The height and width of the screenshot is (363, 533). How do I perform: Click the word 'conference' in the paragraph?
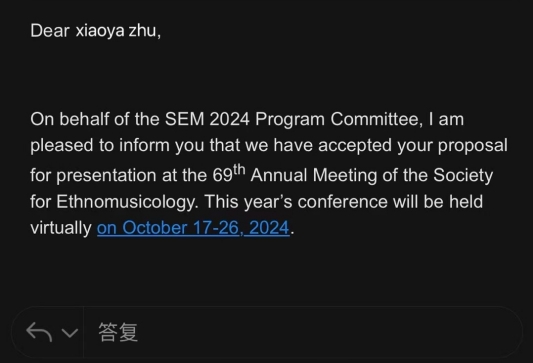343,202
